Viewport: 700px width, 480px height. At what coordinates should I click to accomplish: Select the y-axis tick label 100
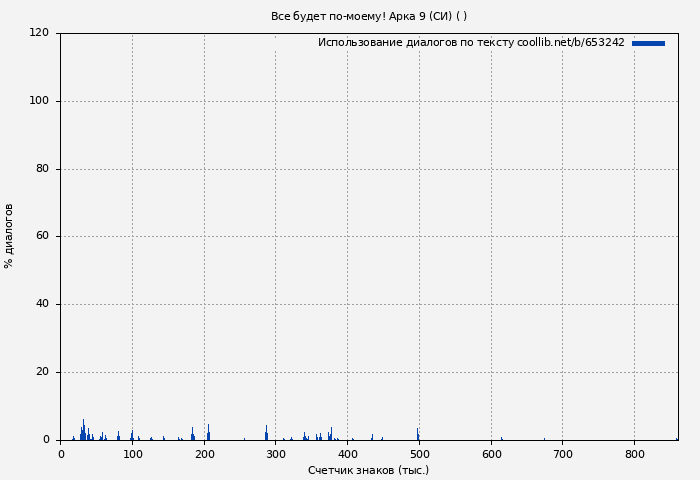click(x=39, y=101)
